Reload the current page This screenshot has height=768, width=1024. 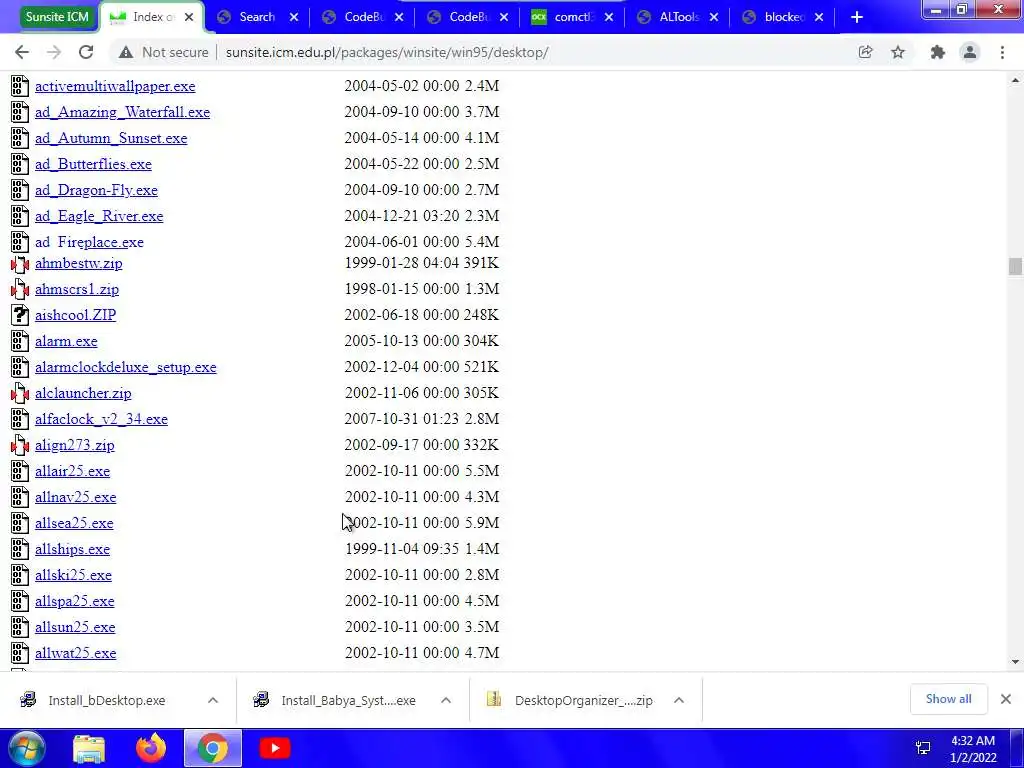click(86, 52)
